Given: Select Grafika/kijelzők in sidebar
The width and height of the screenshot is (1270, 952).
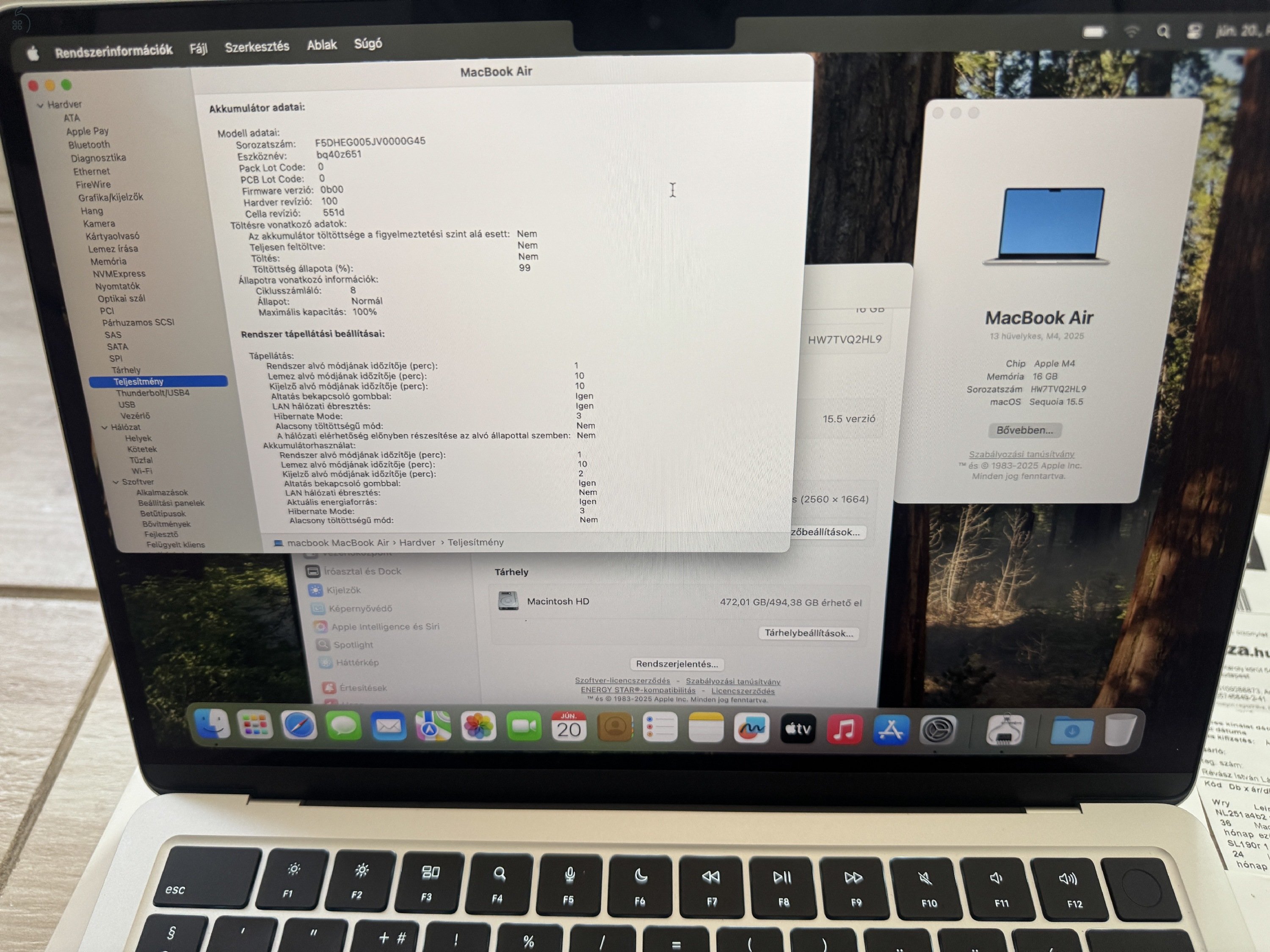Looking at the screenshot, I should tap(111, 198).
